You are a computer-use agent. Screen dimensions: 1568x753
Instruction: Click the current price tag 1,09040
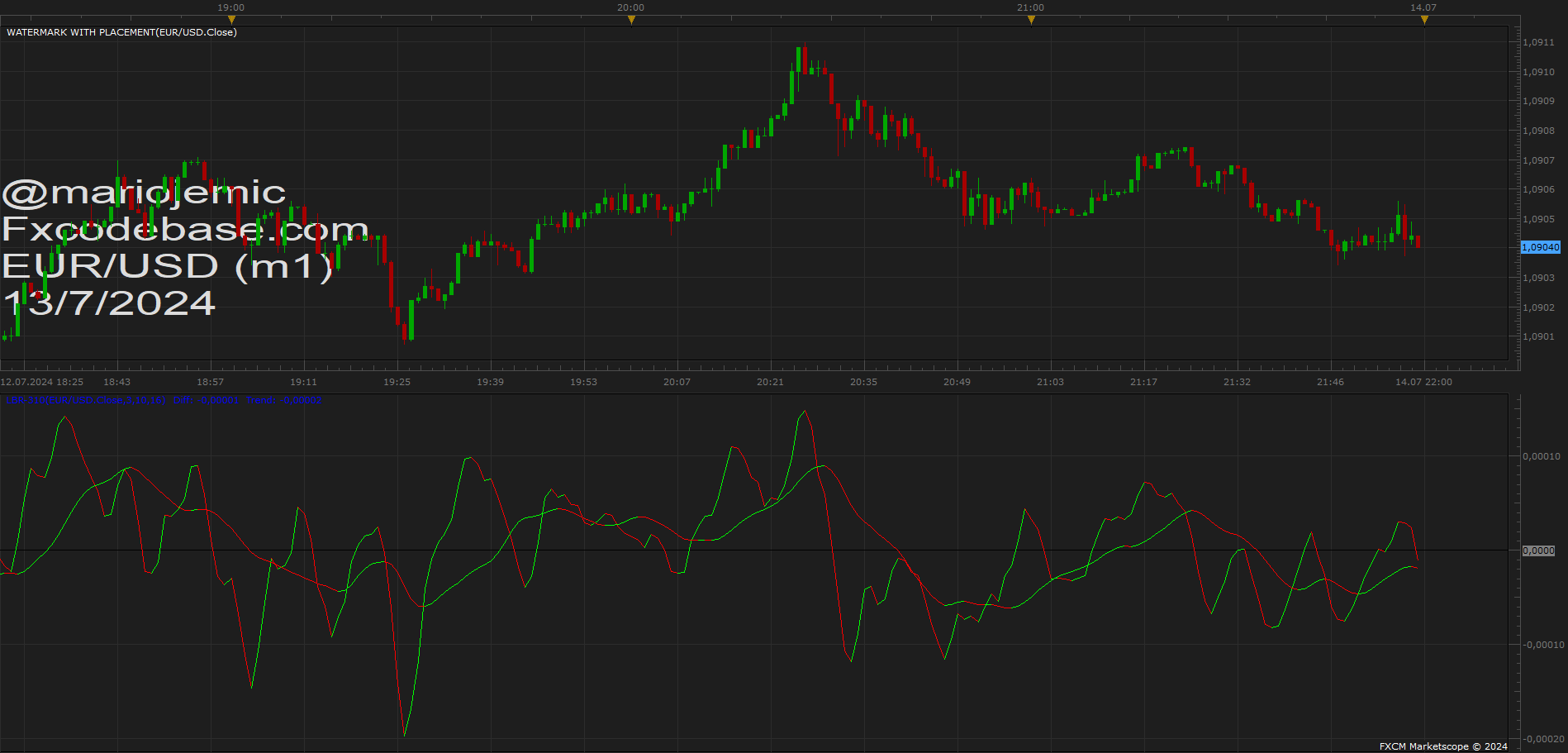click(x=1541, y=247)
